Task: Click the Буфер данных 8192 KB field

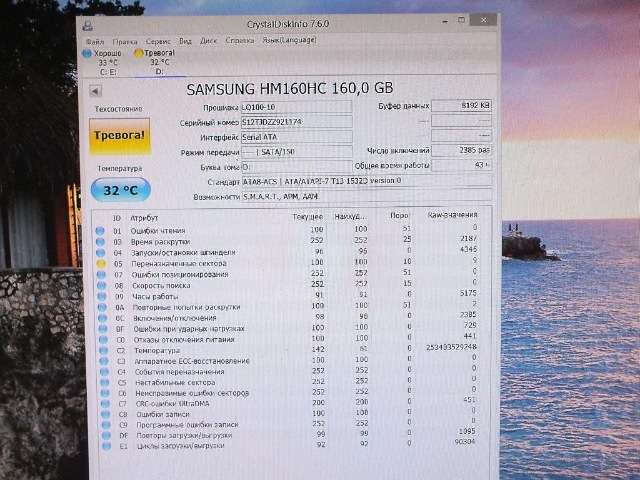Action: pos(461,105)
